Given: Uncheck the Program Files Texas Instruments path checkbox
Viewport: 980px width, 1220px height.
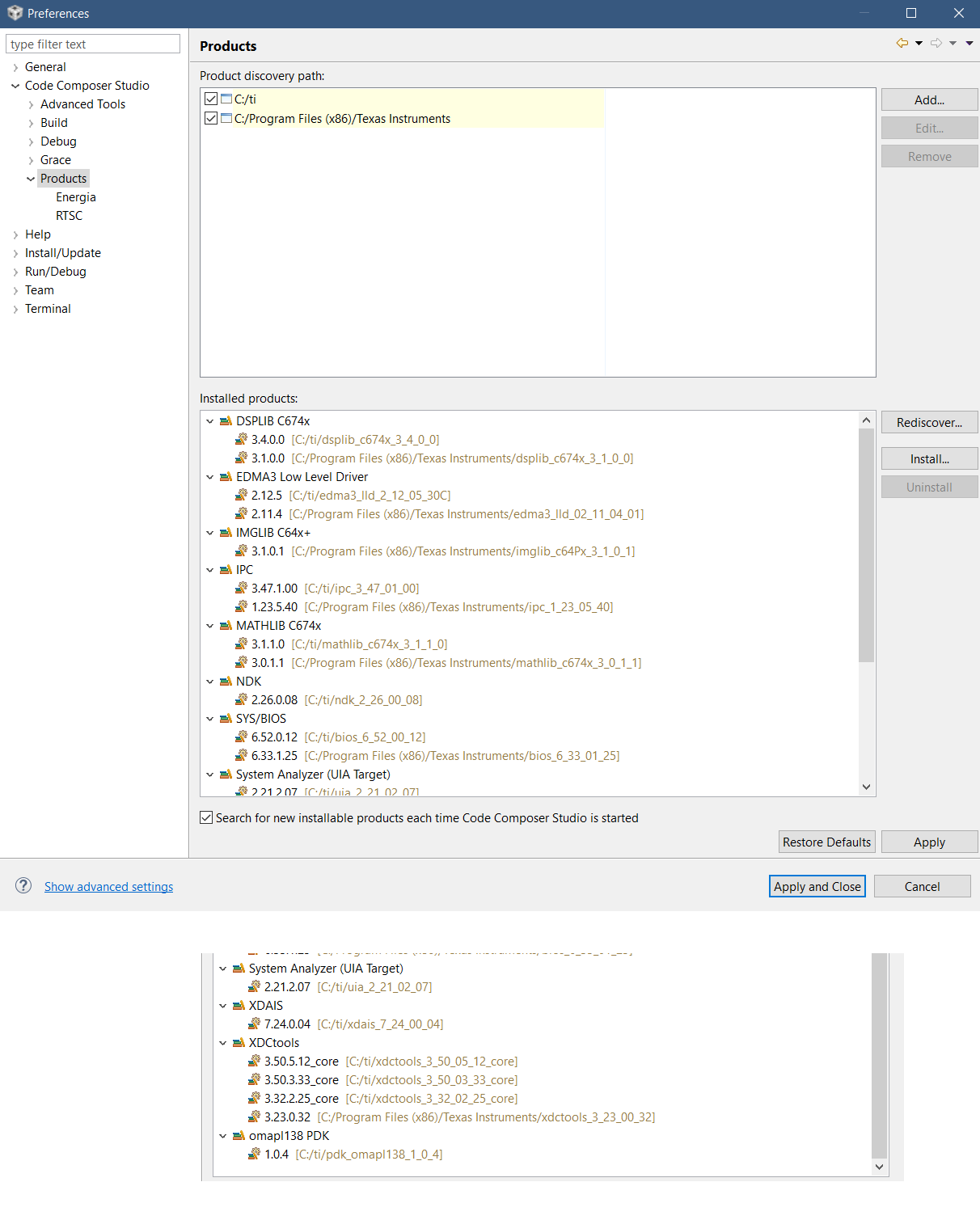Looking at the screenshot, I should pos(211,119).
